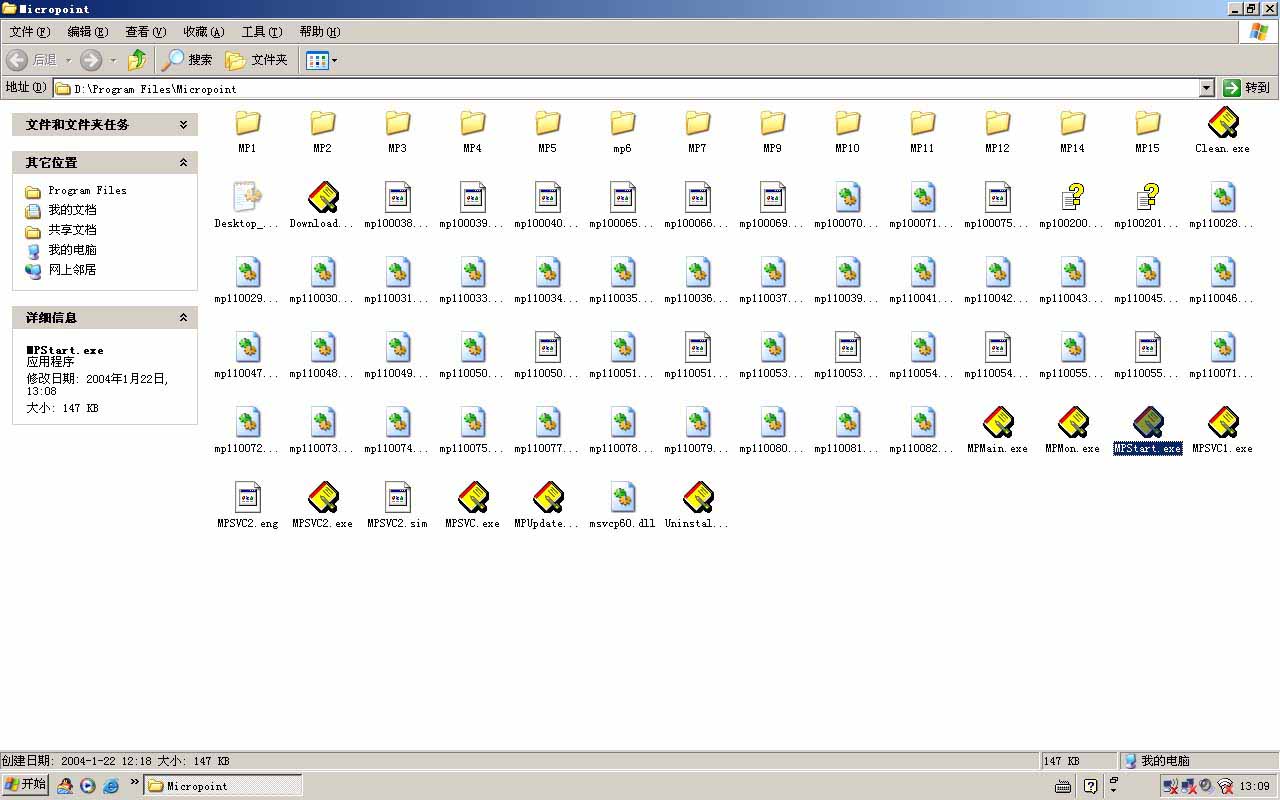The image size is (1280, 800).
Task: Click the 开始 Start button
Action: click(25, 785)
